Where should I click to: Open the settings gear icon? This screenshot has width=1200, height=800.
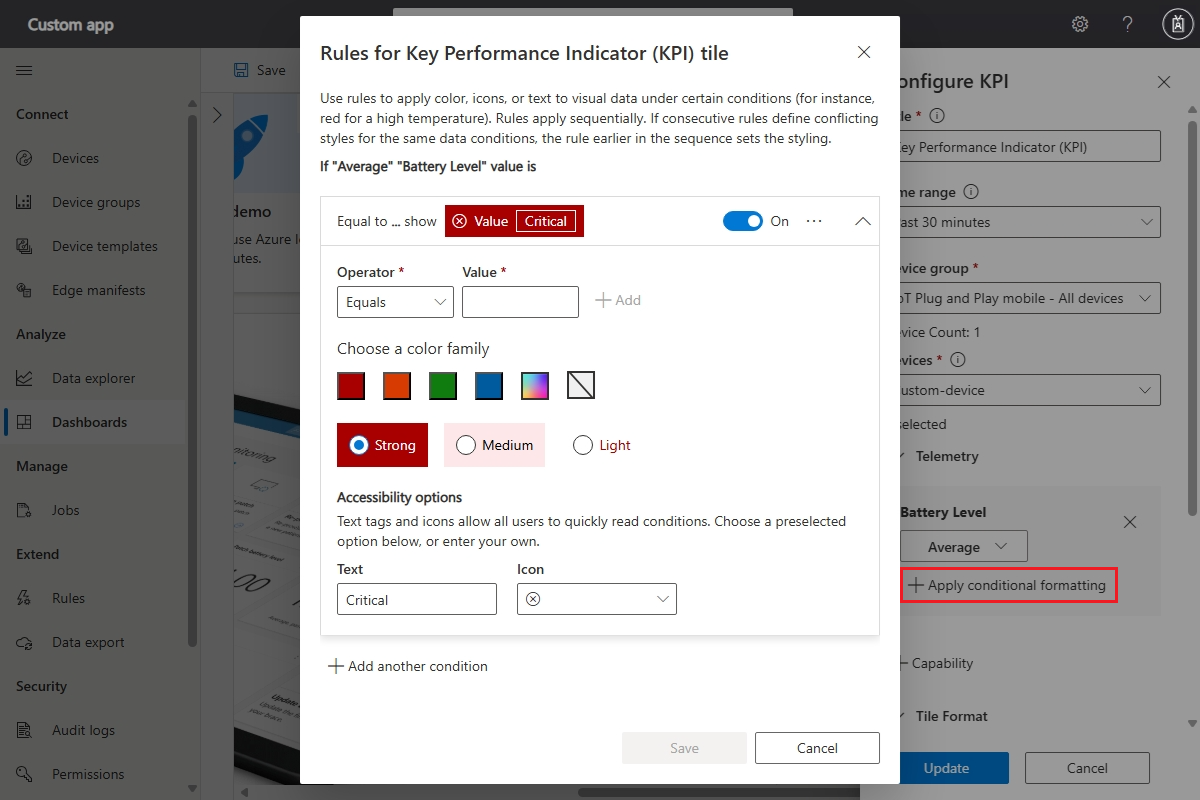(1080, 24)
